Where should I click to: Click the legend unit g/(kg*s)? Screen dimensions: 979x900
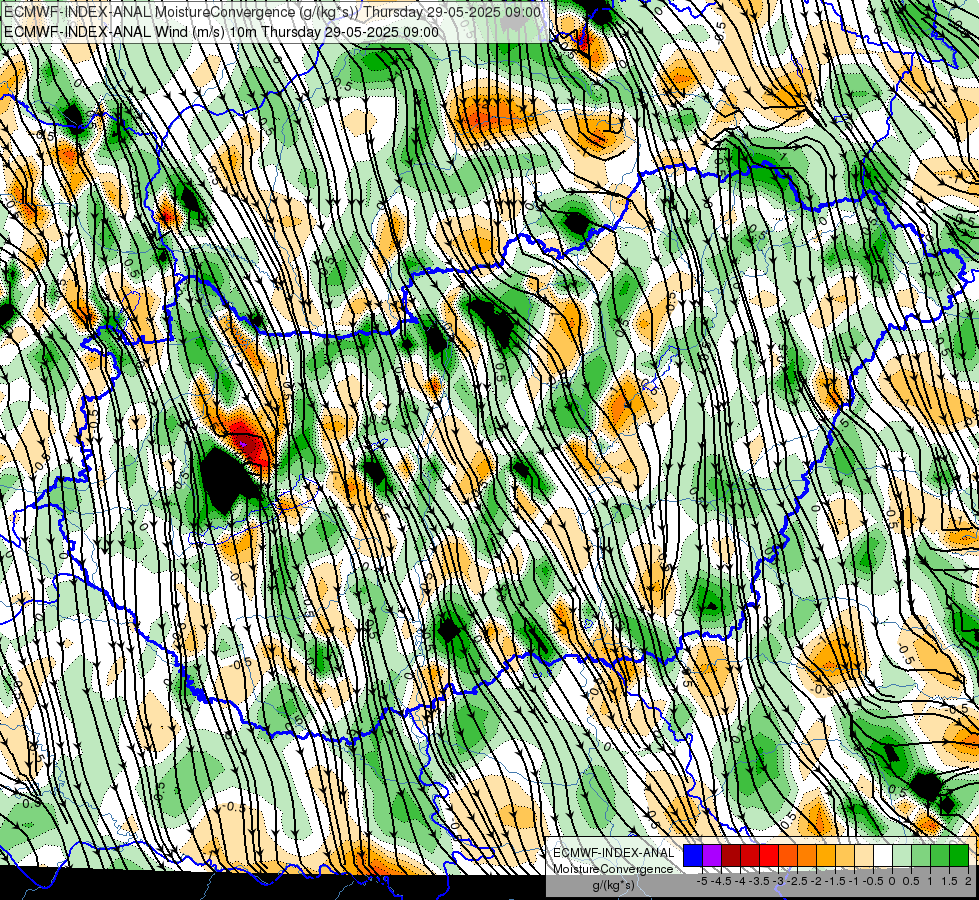point(613,885)
